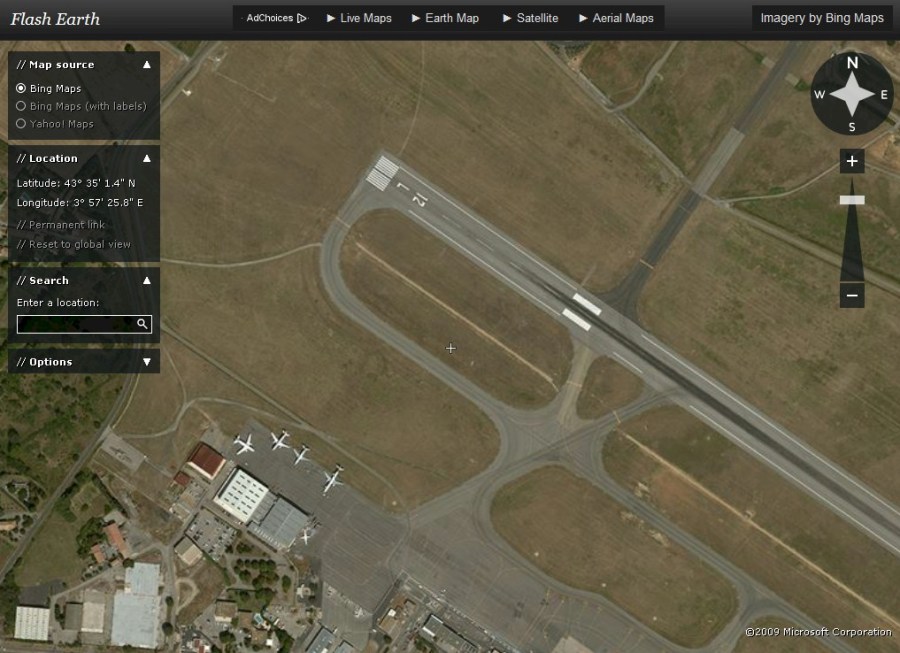900x653 pixels.
Task: Select Bing Maps (with labels) option
Action: 21,106
